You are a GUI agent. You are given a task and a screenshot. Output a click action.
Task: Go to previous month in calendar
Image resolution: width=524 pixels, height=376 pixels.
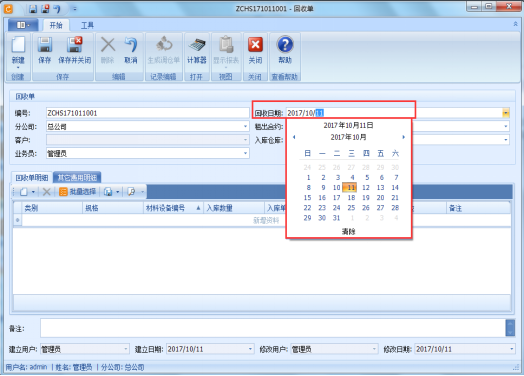294,137
